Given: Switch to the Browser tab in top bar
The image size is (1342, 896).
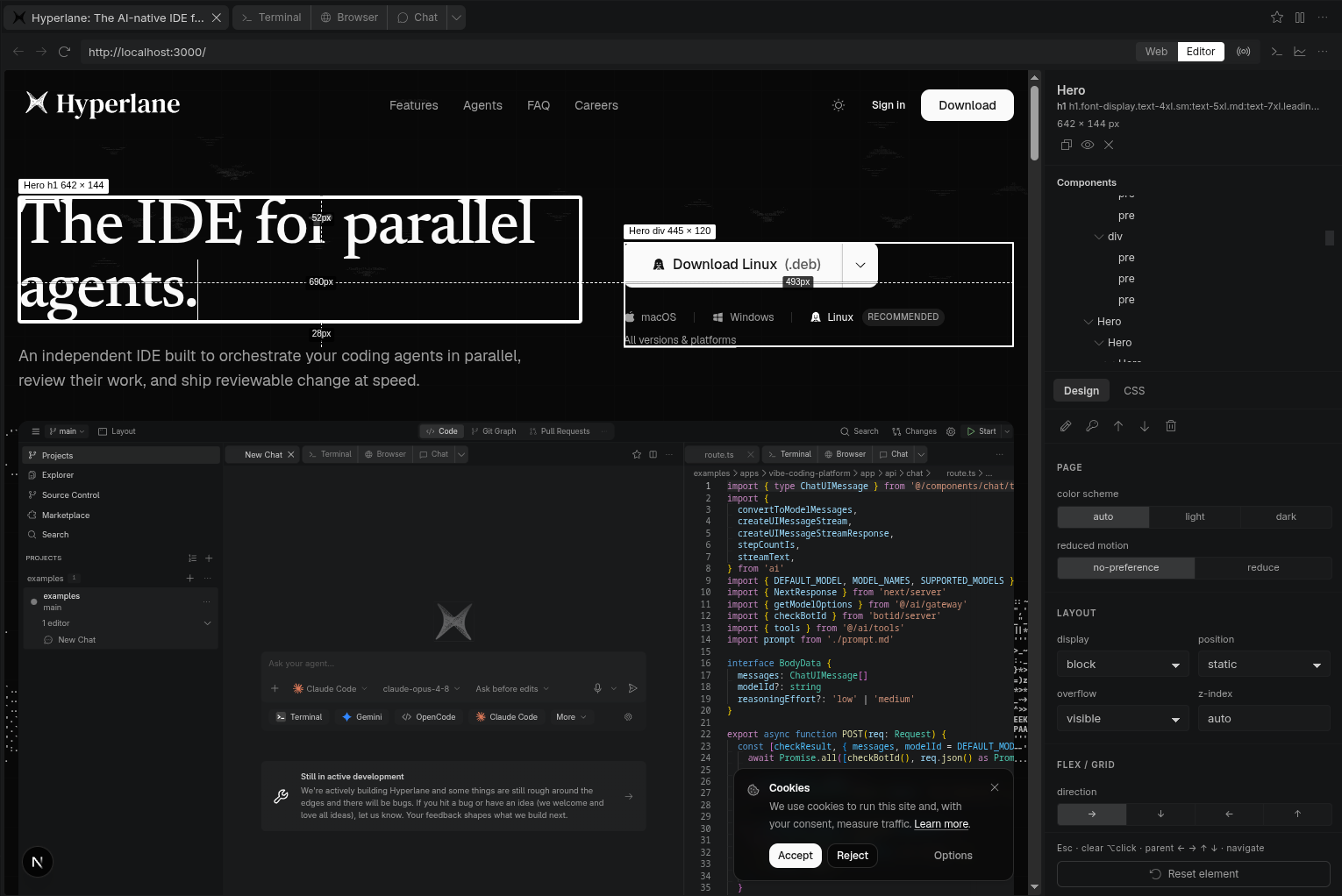Looking at the screenshot, I should coord(349,18).
